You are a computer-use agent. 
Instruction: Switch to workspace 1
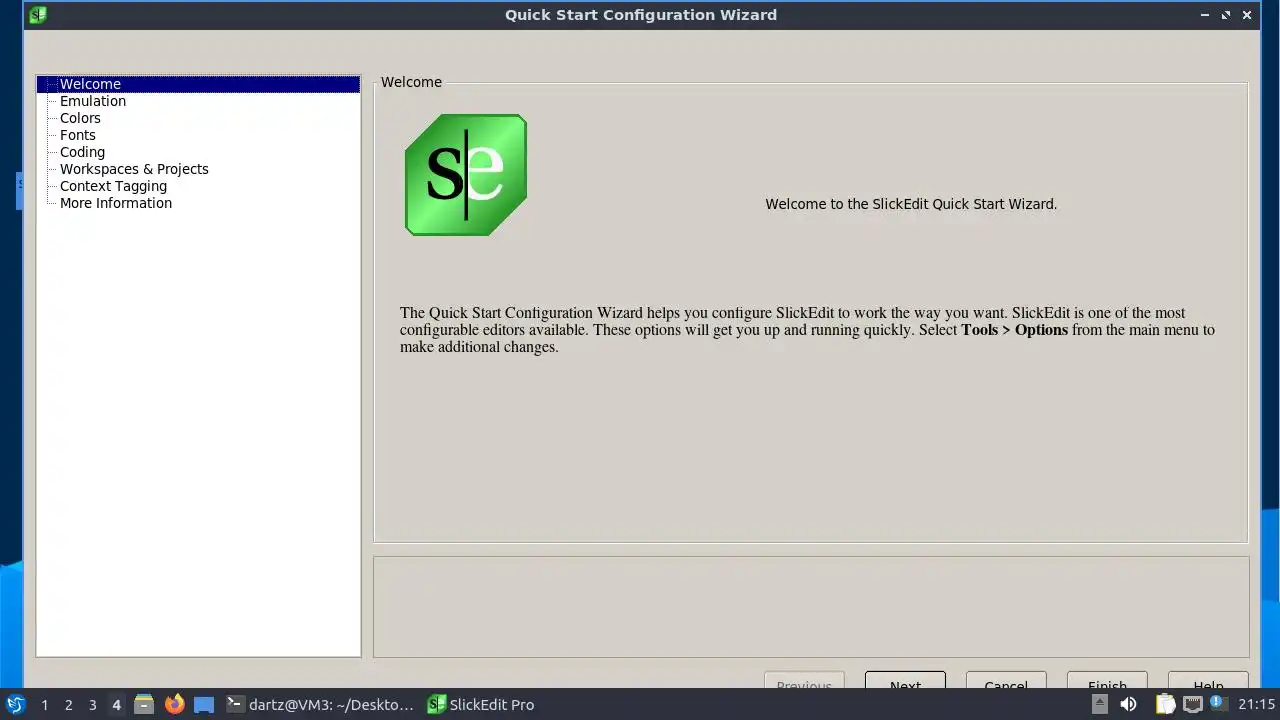[x=44, y=705]
